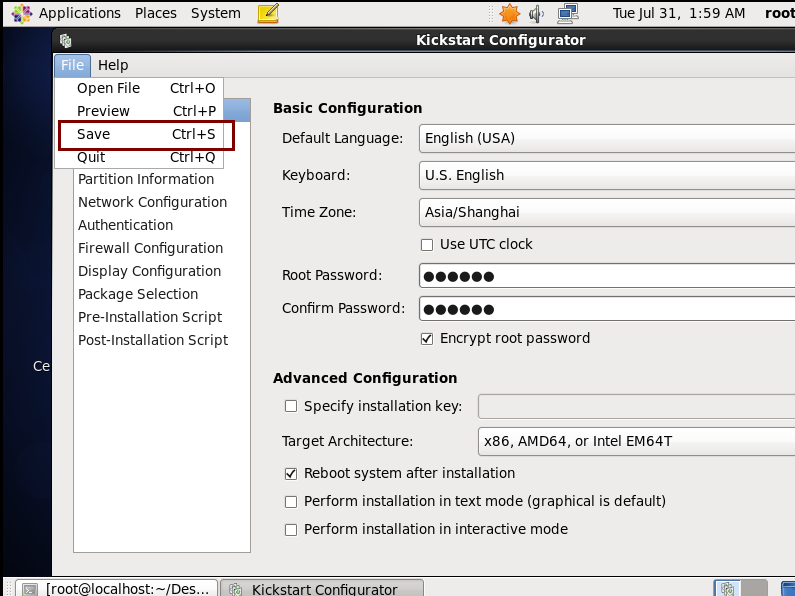The height and width of the screenshot is (596, 795).
Task: Open the Help menu
Action: (113, 65)
